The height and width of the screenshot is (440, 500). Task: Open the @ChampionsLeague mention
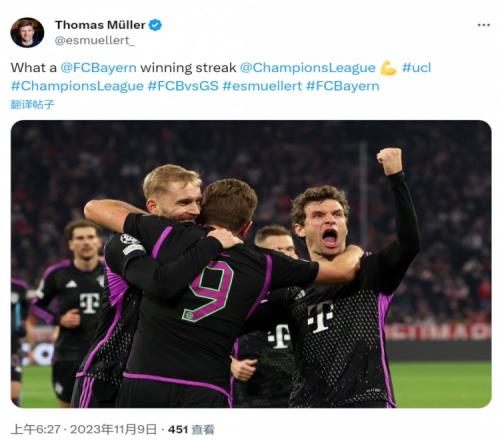pos(308,68)
